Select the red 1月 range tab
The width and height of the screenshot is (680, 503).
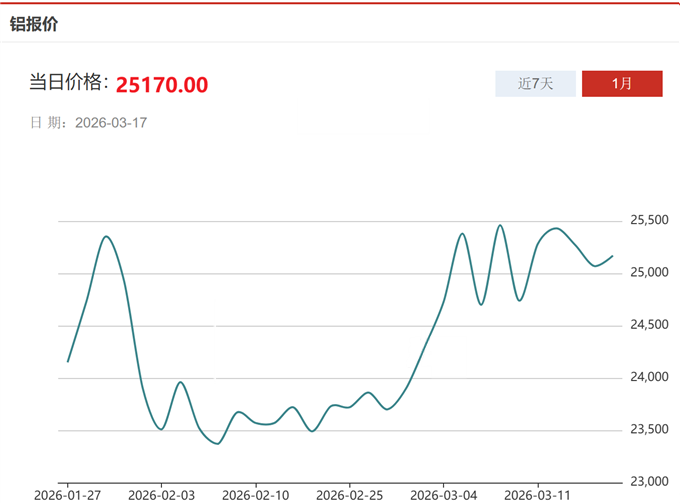622,84
